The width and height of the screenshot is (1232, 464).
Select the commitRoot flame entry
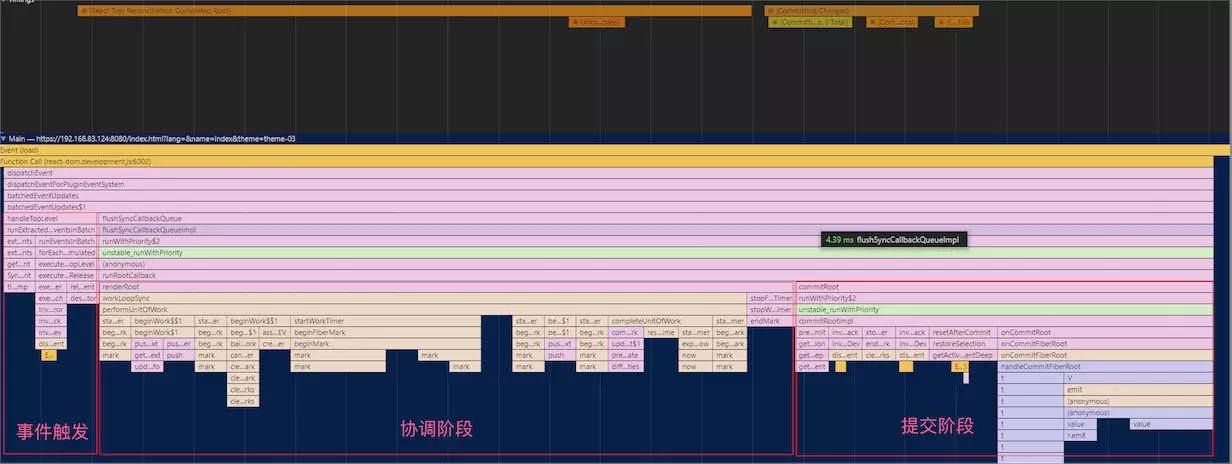1005,286
